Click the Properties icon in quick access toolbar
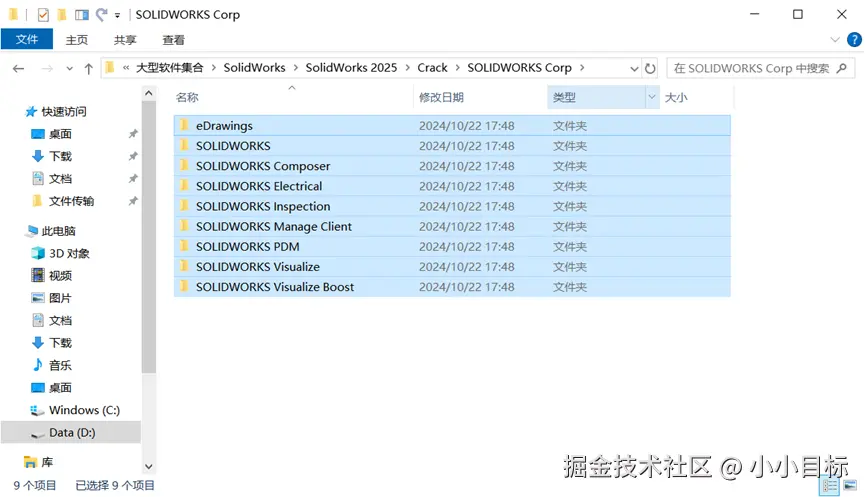 pos(43,15)
